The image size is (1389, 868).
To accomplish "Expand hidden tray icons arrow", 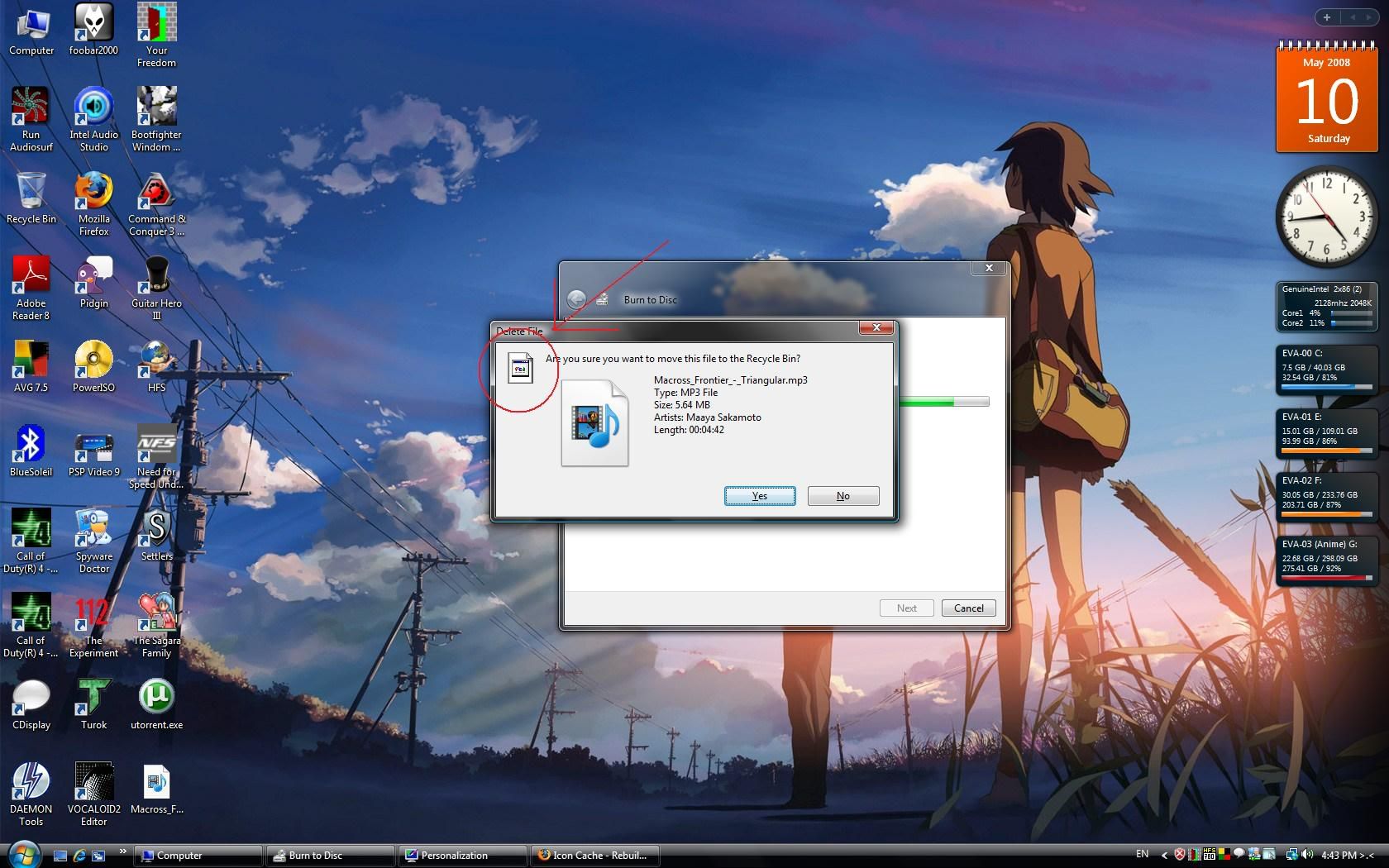I will (1164, 855).
